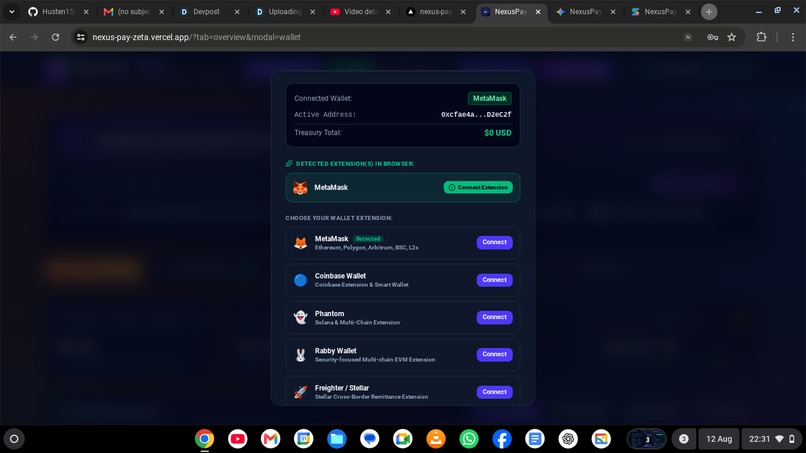Click the MetaMask fox icon in detected extensions
Image resolution: width=806 pixels, height=453 pixels.
pos(300,188)
